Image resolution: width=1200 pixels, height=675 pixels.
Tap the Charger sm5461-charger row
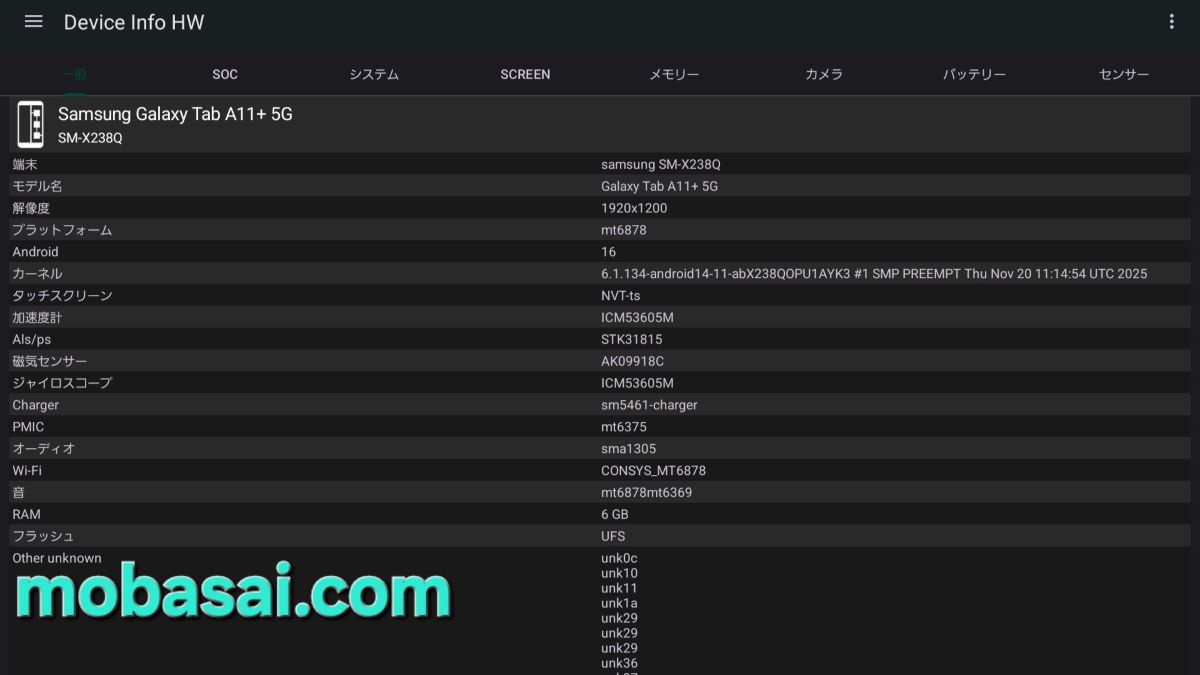[x=600, y=405]
